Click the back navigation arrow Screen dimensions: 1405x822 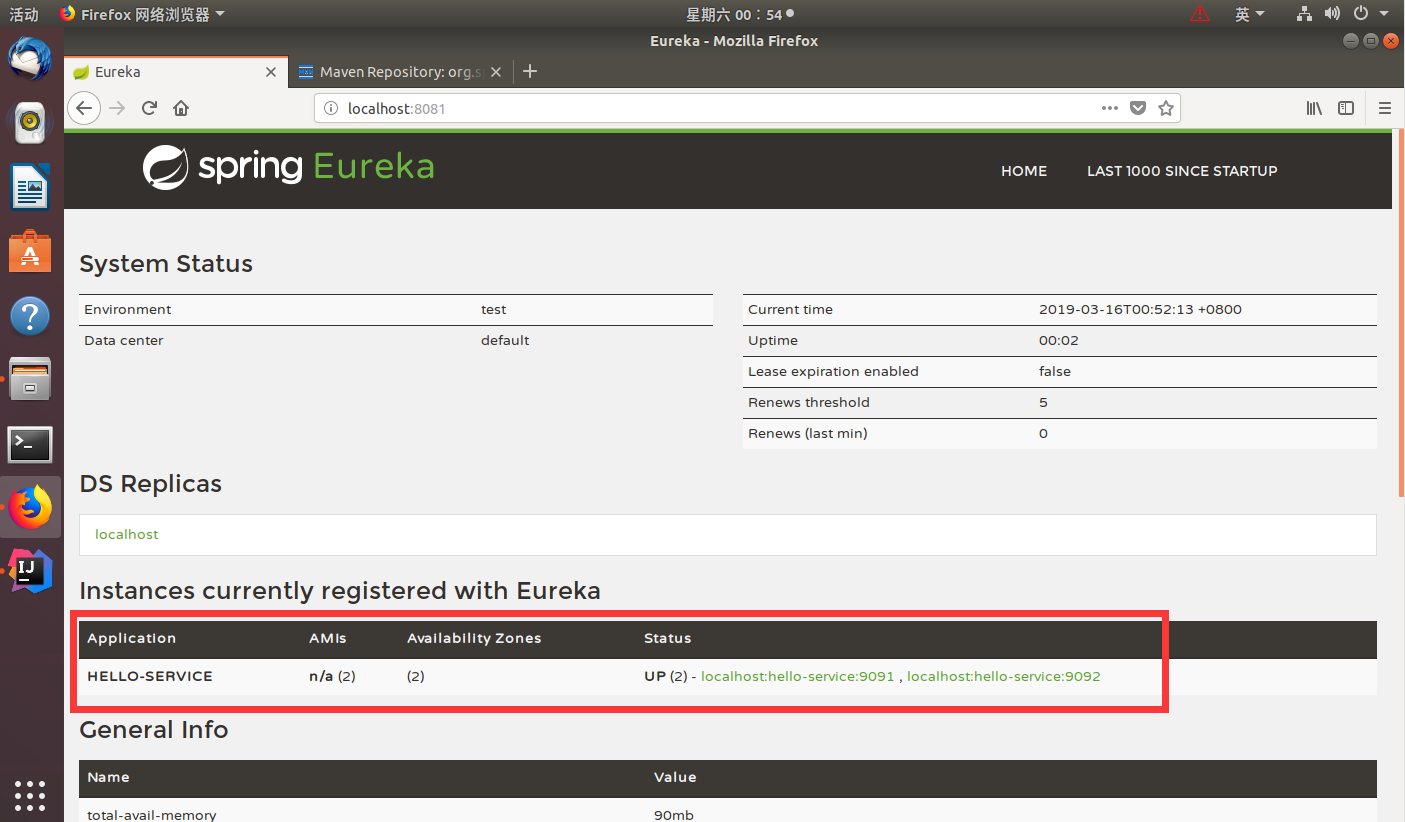(x=85, y=108)
